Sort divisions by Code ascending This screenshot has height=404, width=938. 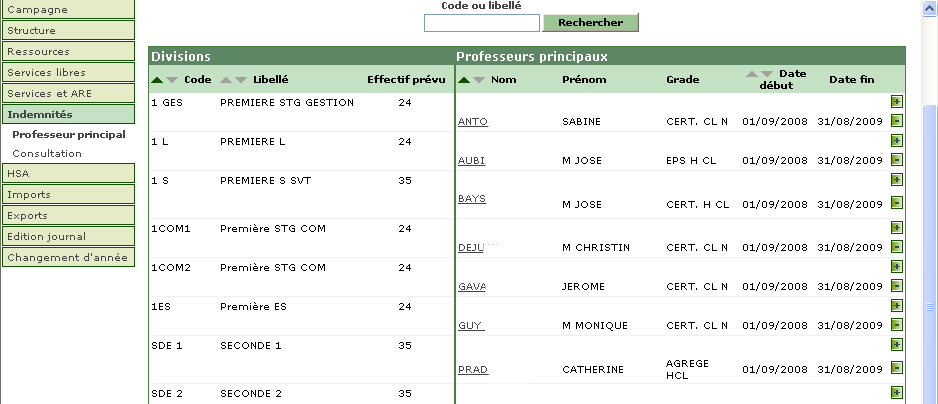(157, 80)
